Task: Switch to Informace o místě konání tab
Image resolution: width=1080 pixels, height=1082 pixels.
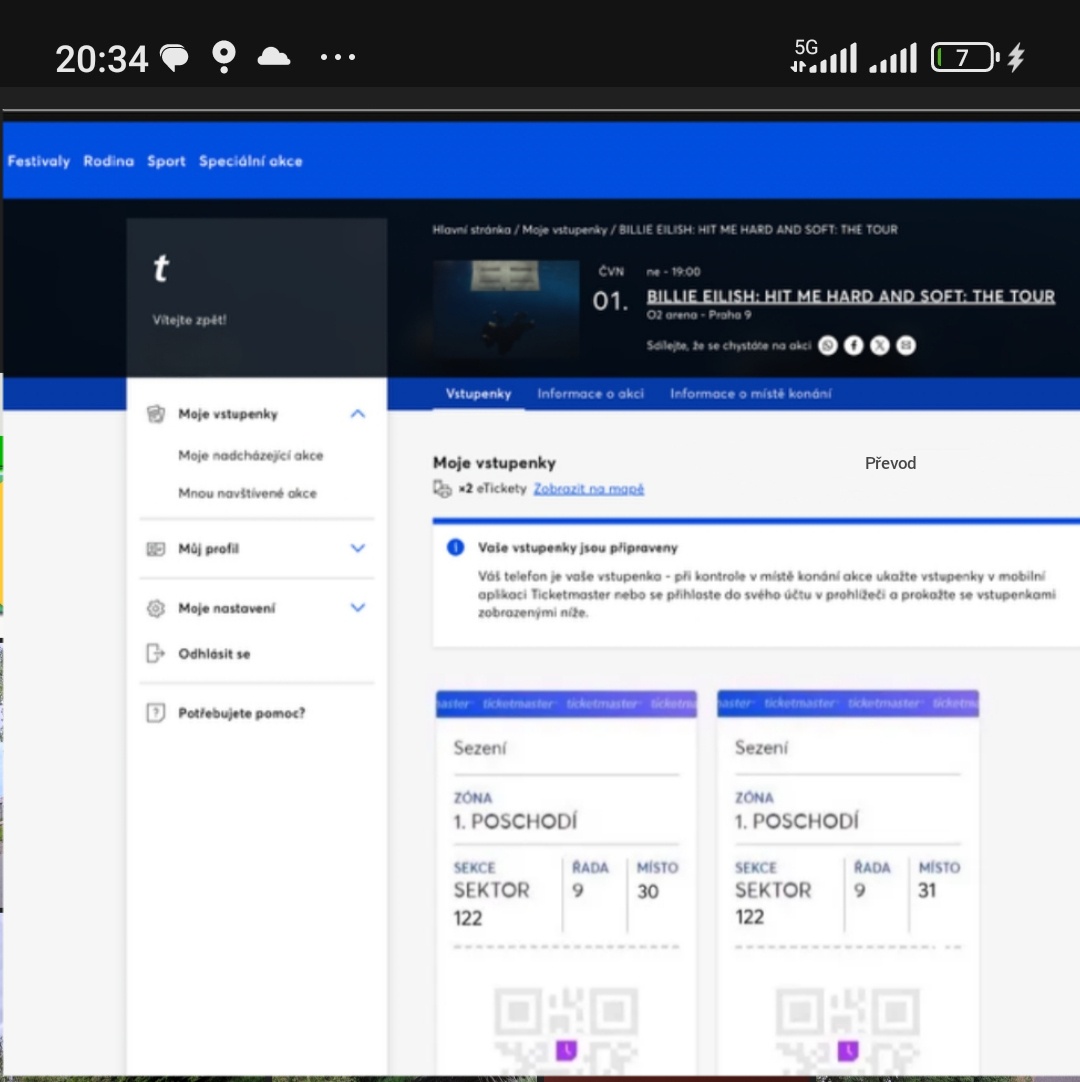Action: tap(750, 393)
